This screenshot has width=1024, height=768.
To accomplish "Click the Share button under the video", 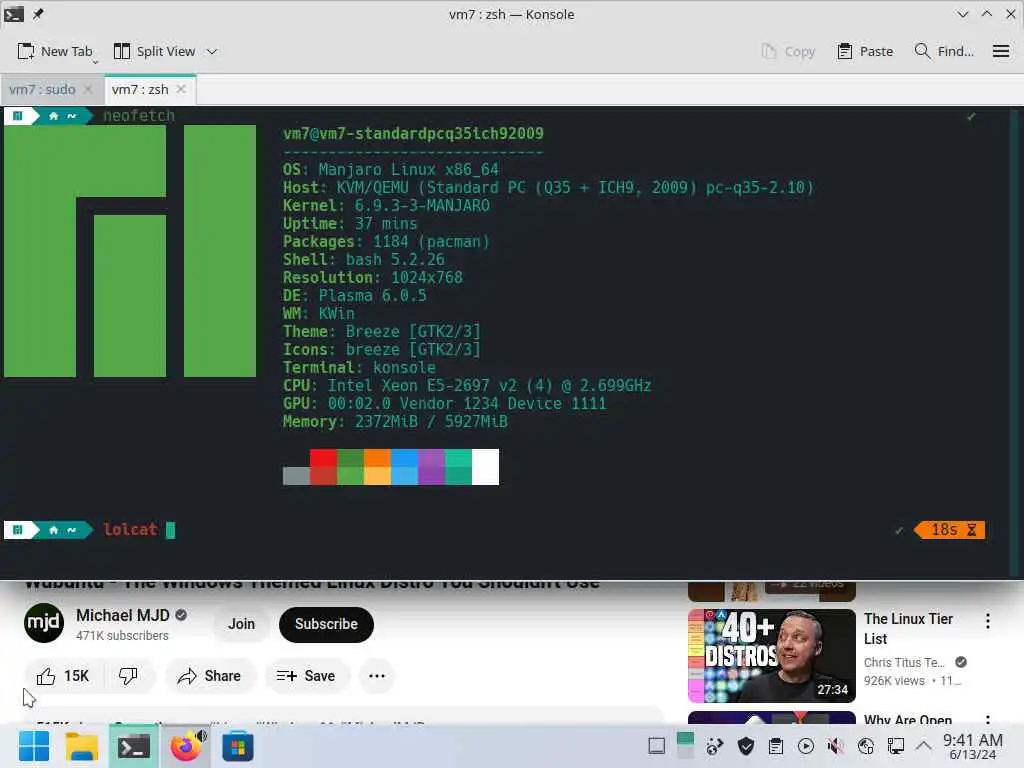I will 210,676.
